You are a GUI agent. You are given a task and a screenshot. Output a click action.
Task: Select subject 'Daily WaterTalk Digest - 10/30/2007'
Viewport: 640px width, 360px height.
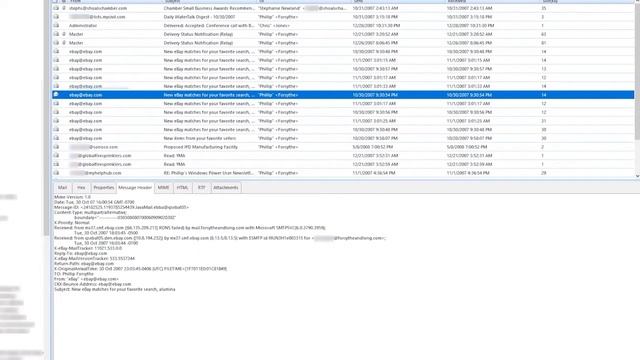[200, 17]
